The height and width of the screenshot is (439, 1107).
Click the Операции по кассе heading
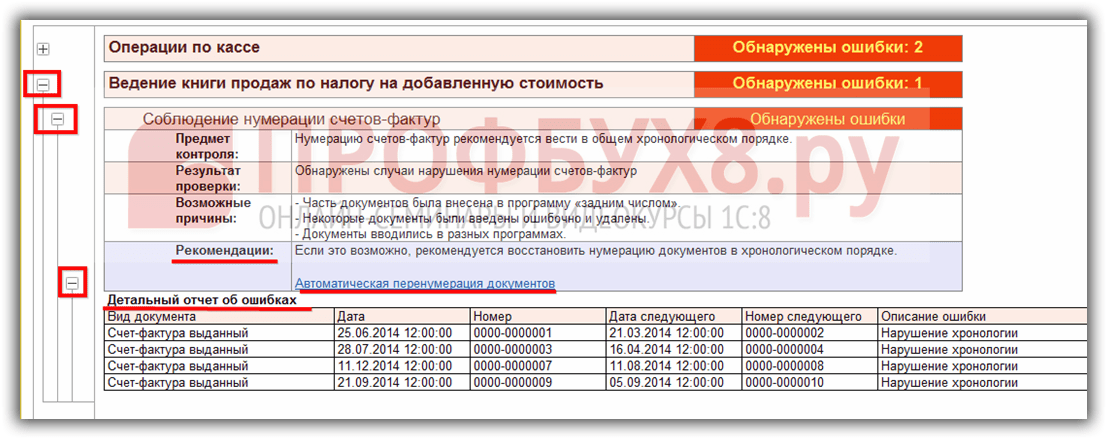click(184, 48)
